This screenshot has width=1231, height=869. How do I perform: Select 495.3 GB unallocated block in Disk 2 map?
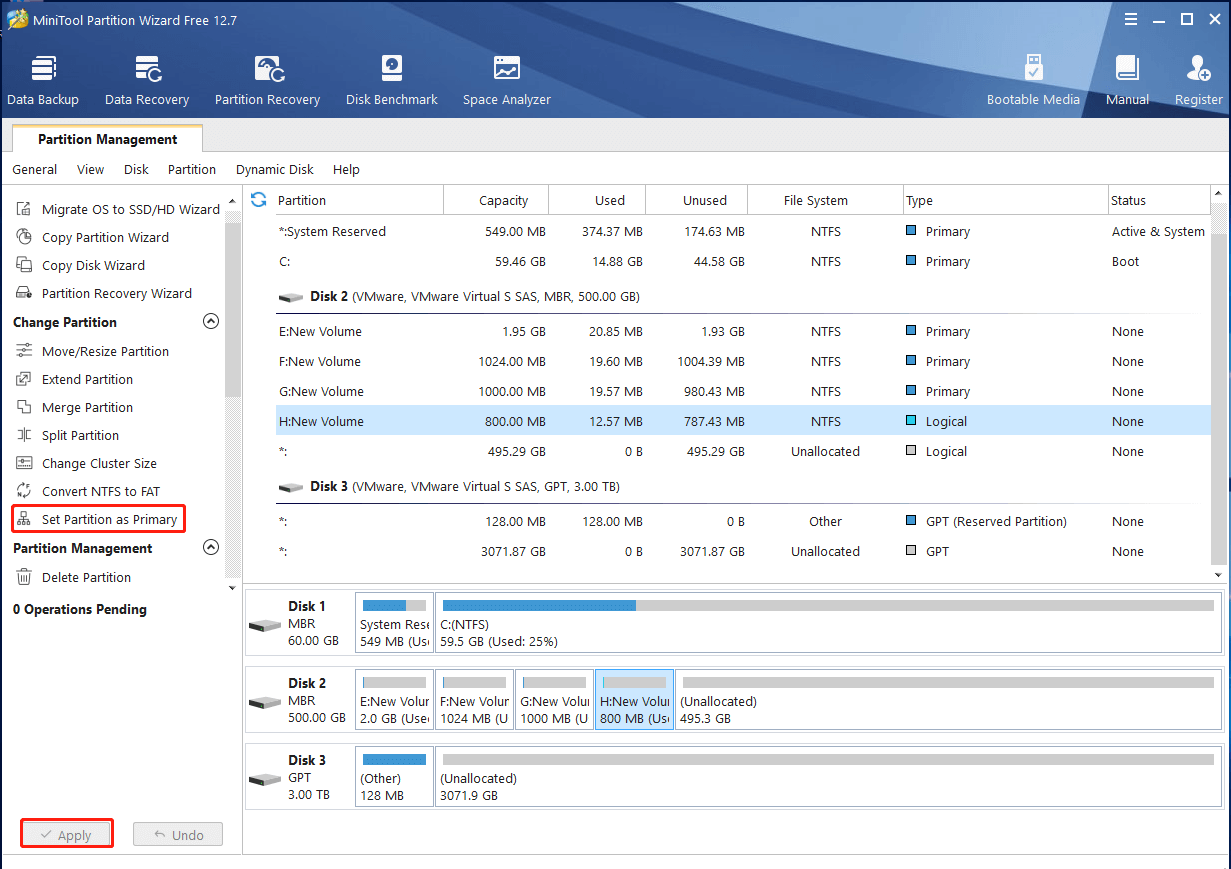pyautogui.click(x=949, y=699)
